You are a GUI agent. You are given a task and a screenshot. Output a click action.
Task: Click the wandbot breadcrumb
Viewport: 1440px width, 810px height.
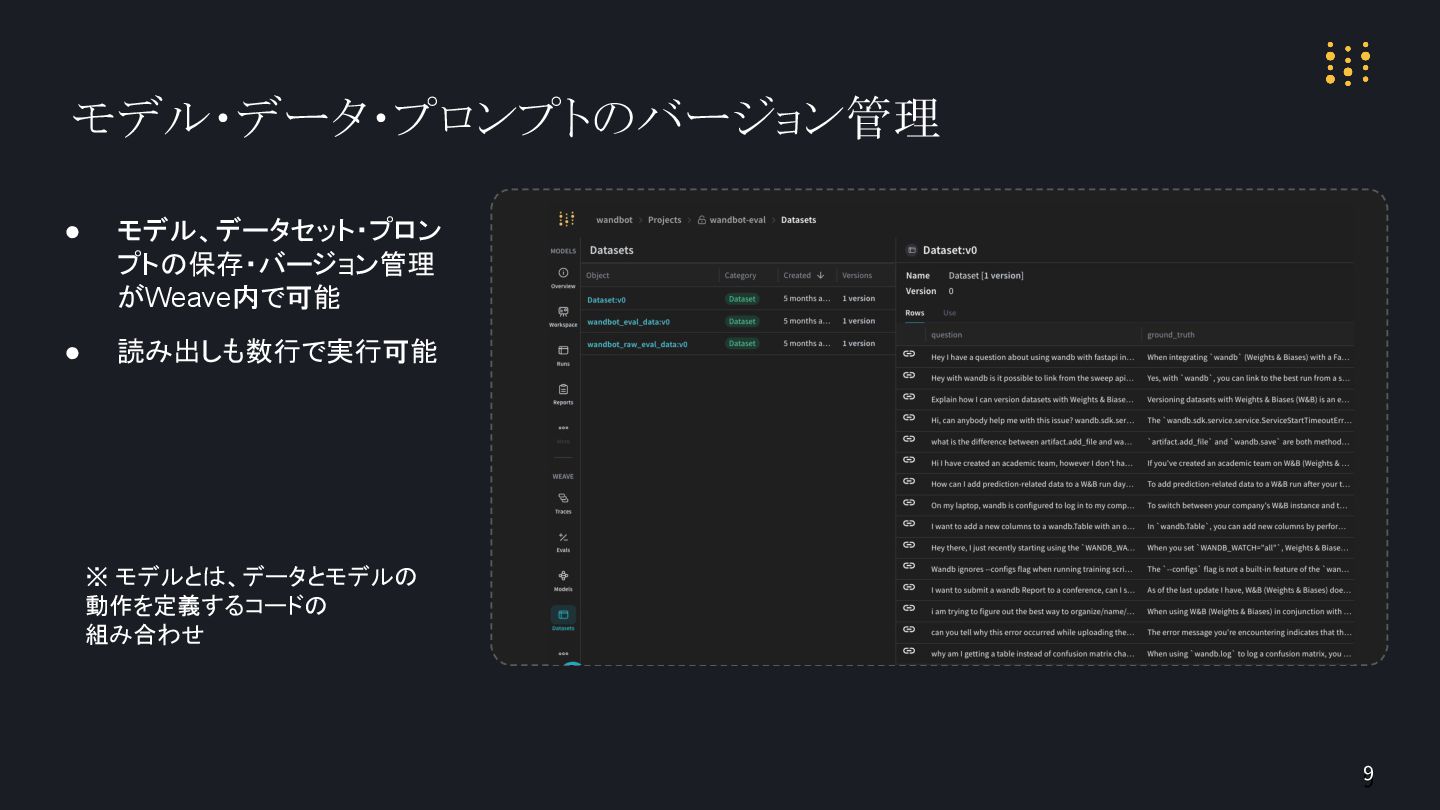[x=613, y=220]
